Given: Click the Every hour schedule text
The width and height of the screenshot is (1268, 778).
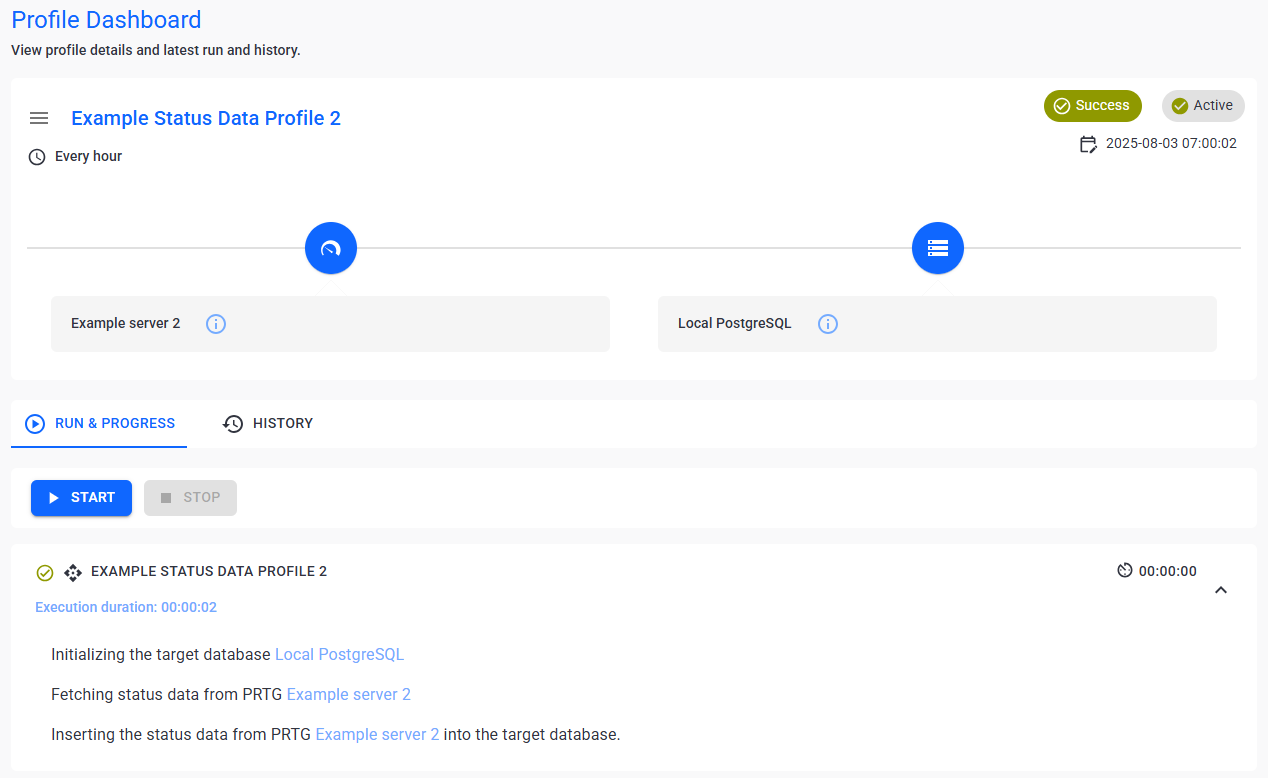Looking at the screenshot, I should click(89, 157).
